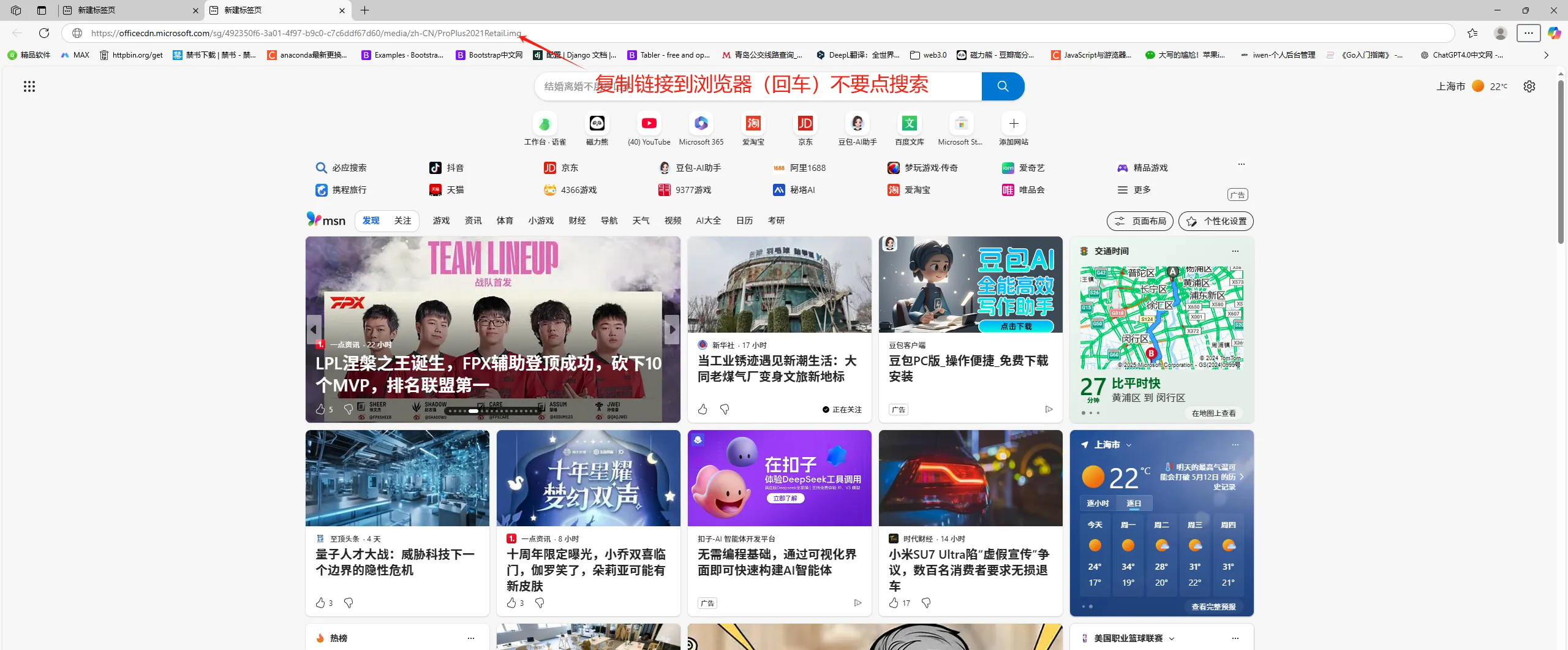The height and width of the screenshot is (650, 1568).
Task: Open the app launcher waffle icon
Action: 29,86
